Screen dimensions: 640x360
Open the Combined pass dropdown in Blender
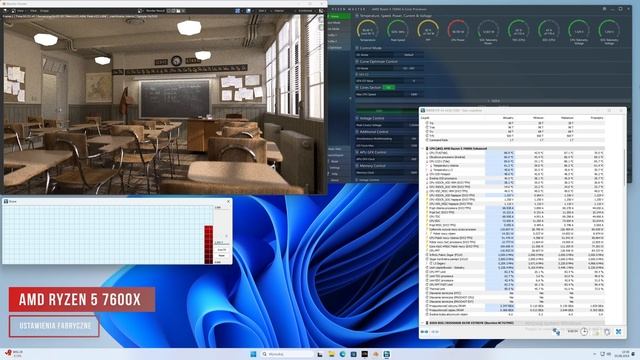305,11
